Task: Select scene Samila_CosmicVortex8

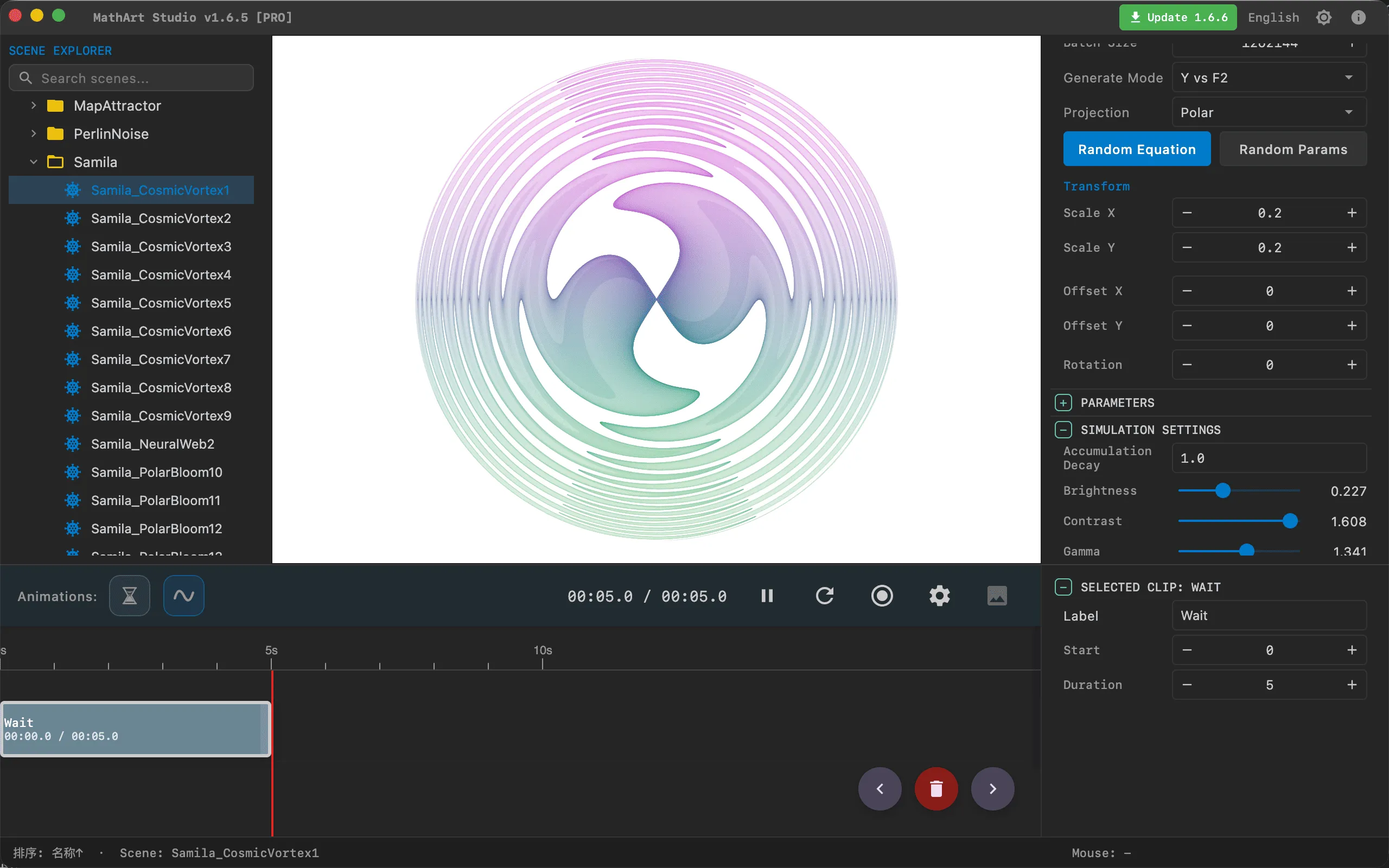Action: [x=131, y=387]
